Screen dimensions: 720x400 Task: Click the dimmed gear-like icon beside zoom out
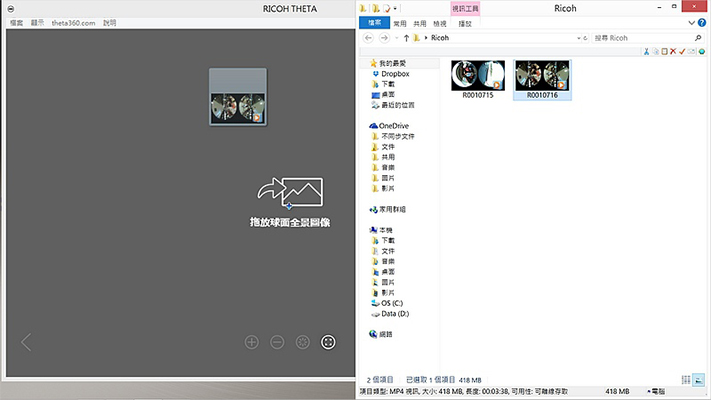tap(303, 342)
